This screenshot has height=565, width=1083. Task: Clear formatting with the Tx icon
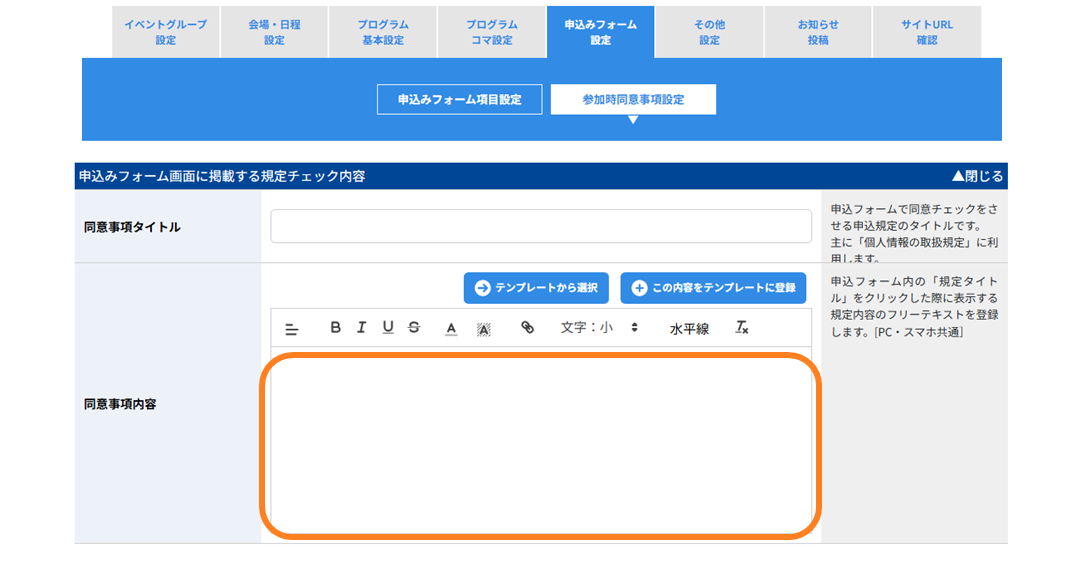(742, 327)
